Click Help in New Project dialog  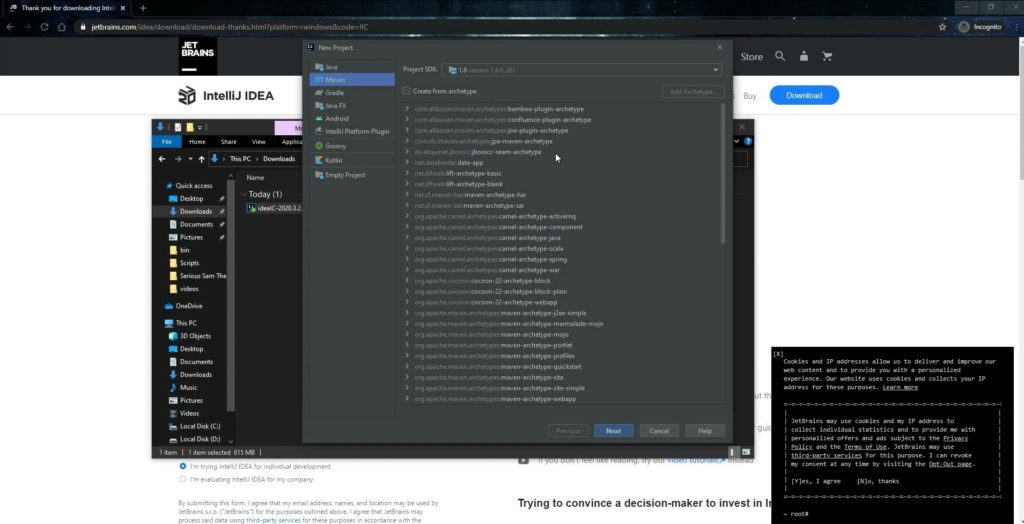click(705, 431)
